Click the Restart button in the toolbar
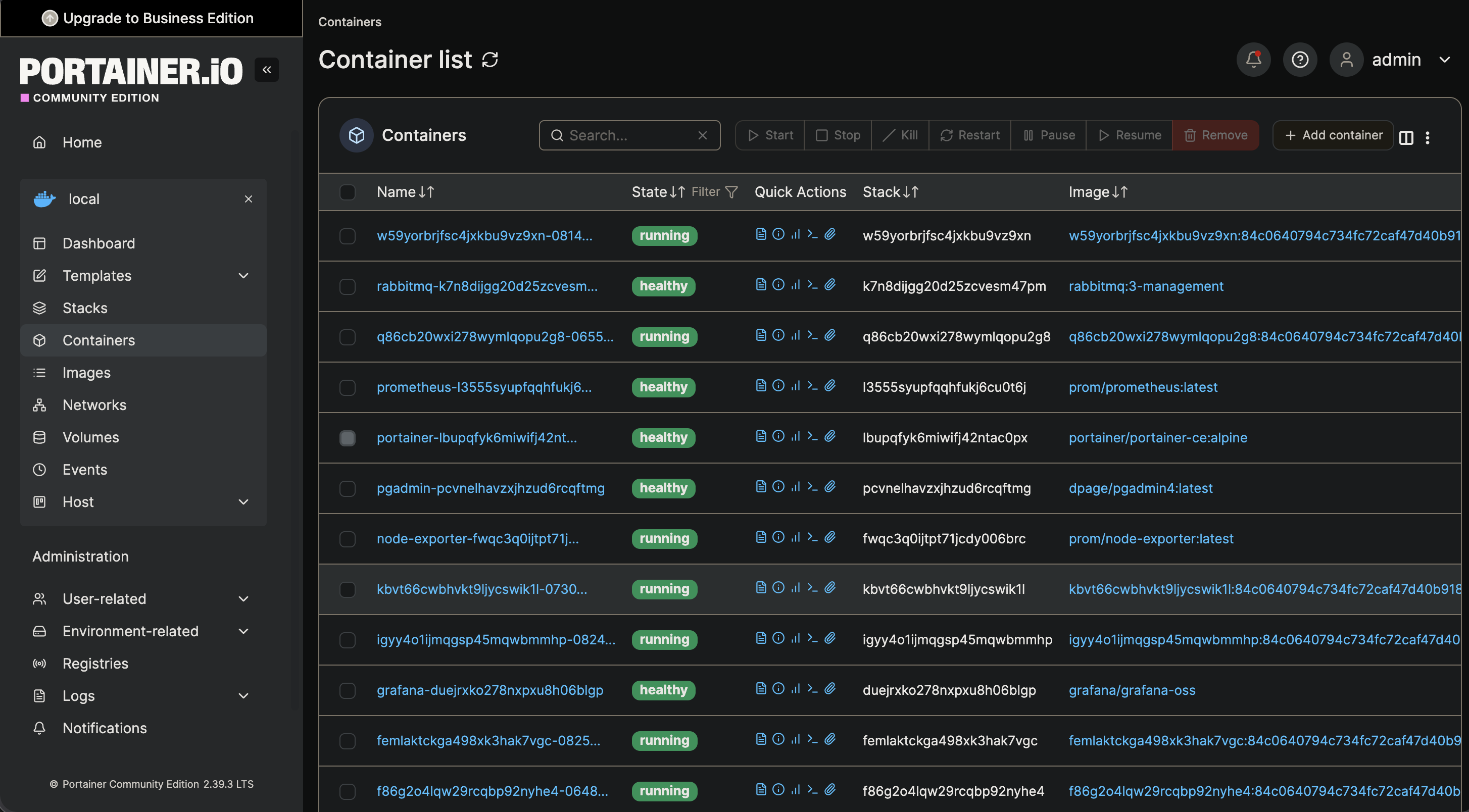Screen dimensions: 1469x812 pos(969,135)
